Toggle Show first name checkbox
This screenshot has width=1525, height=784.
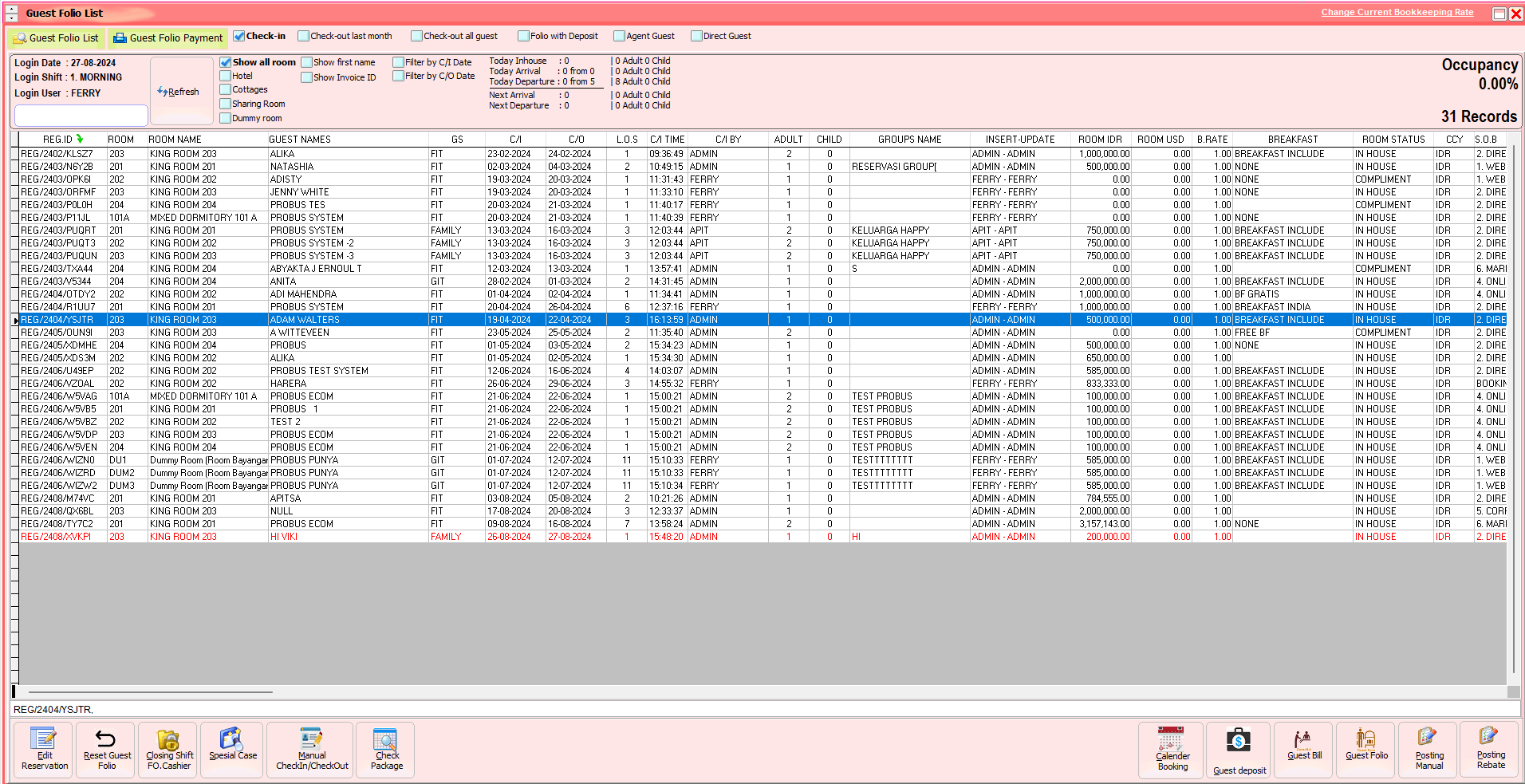click(307, 62)
